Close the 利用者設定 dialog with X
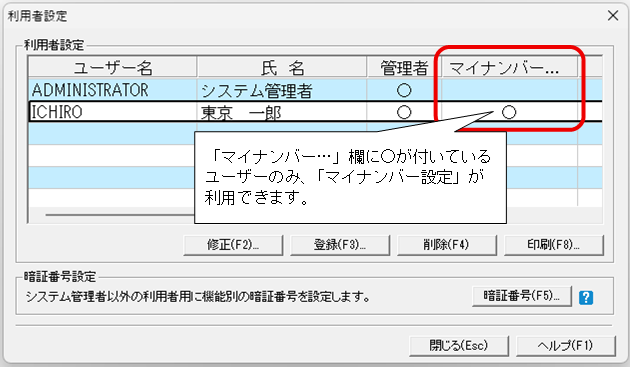631x368 pixels. [x=613, y=16]
